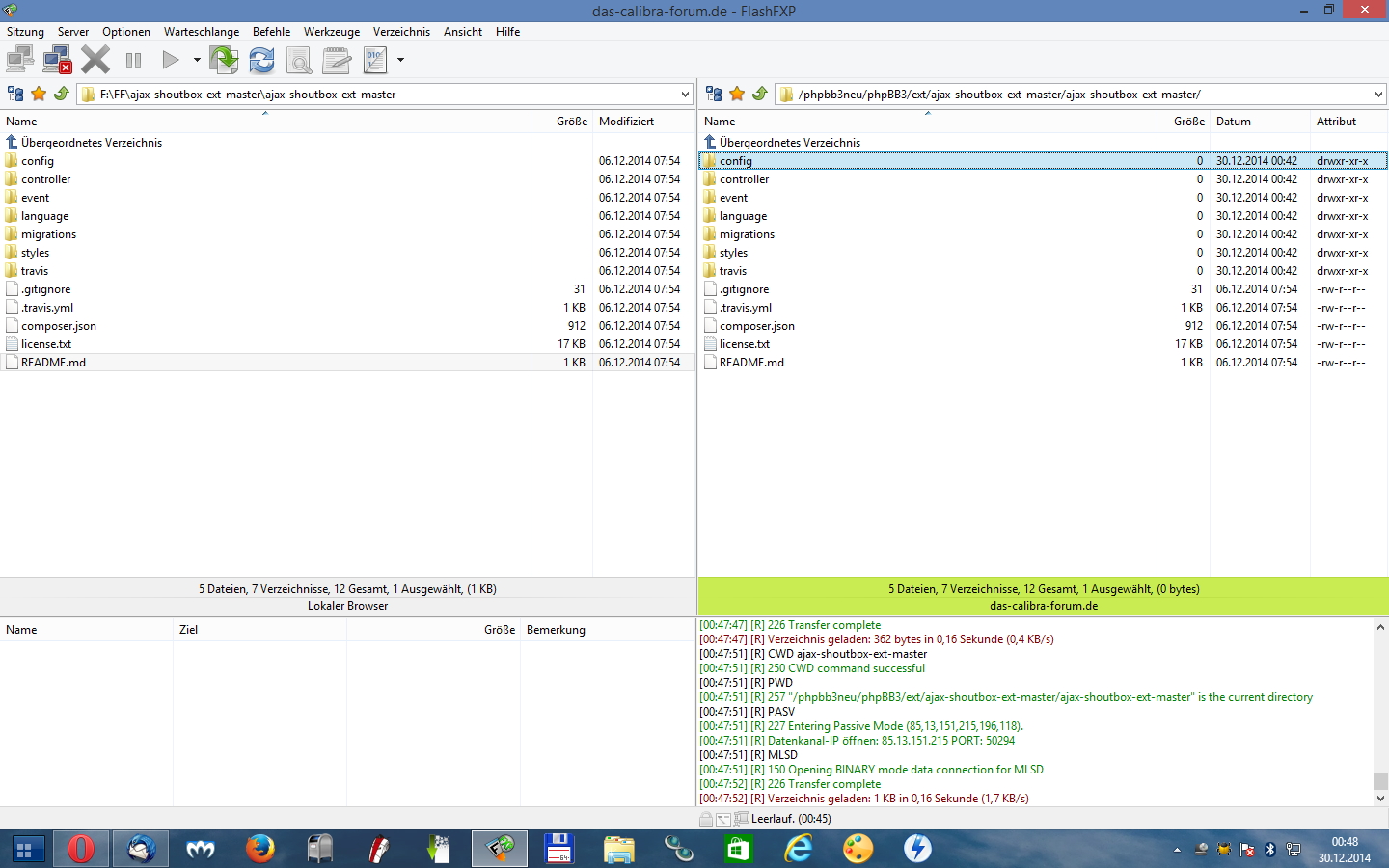Image resolution: width=1389 pixels, height=868 pixels.
Task: Open the Befehle menu
Action: [x=271, y=32]
